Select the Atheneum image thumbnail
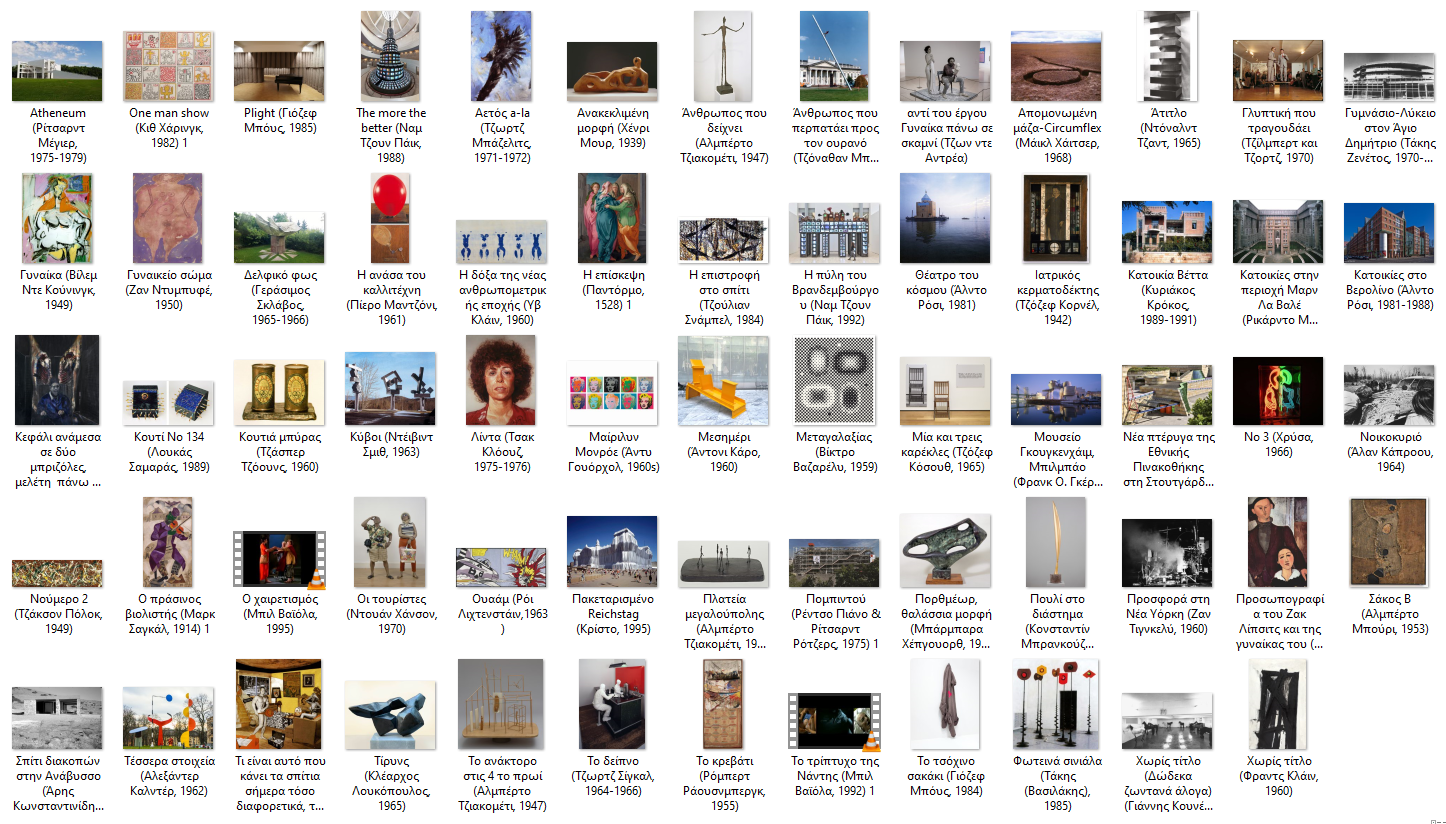The image size is (1446, 824). click(57, 71)
